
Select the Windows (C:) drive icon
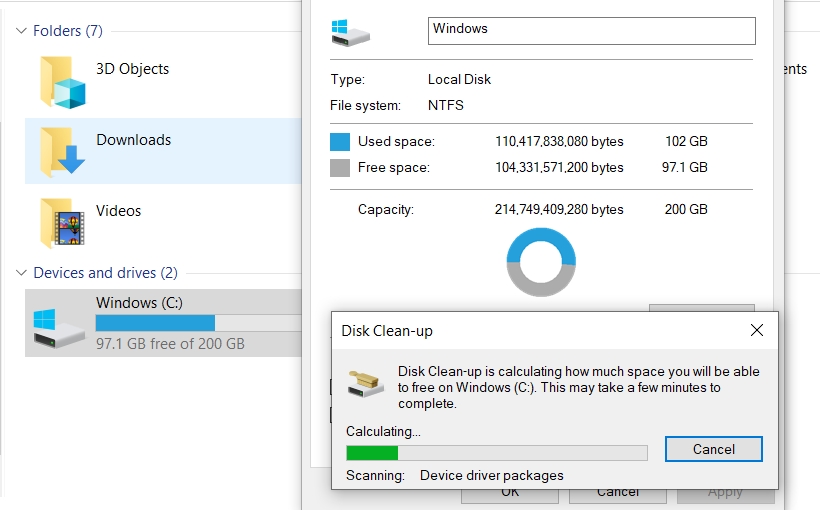59,328
